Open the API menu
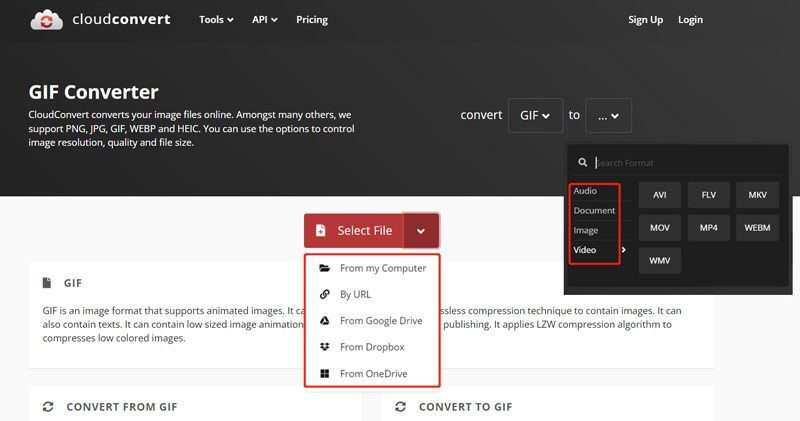800x421 pixels. (x=264, y=19)
